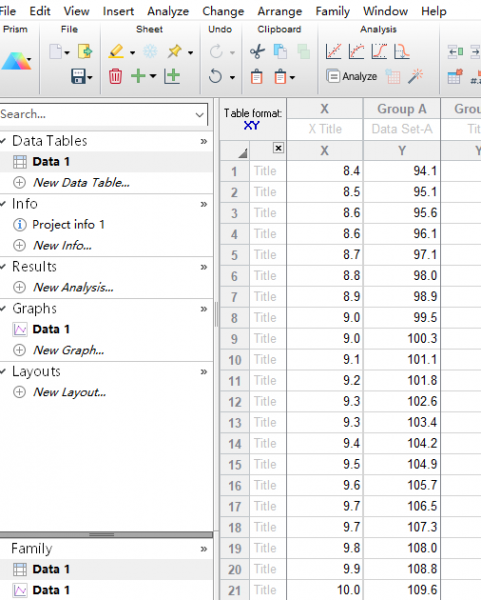Click the XY table format label
This screenshot has width=481, height=600.
tap(251, 126)
